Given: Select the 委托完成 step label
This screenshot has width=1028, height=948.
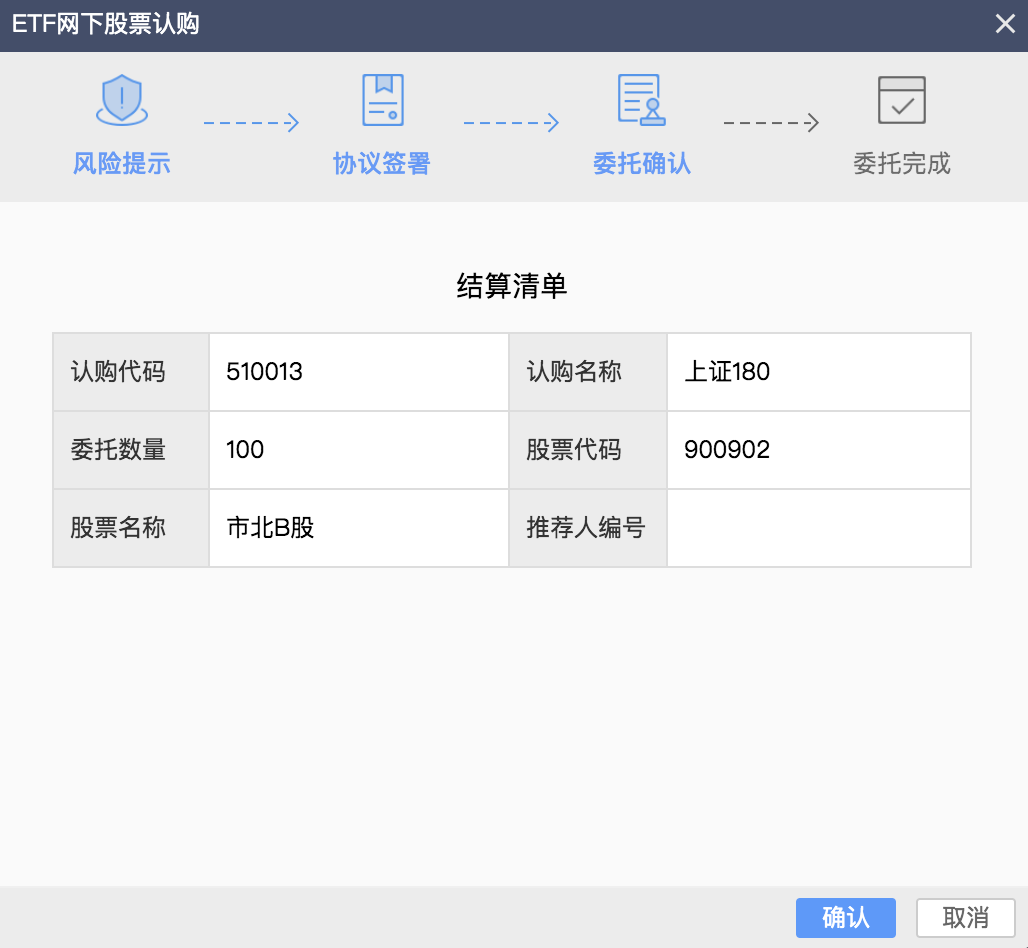Looking at the screenshot, I should [x=901, y=164].
